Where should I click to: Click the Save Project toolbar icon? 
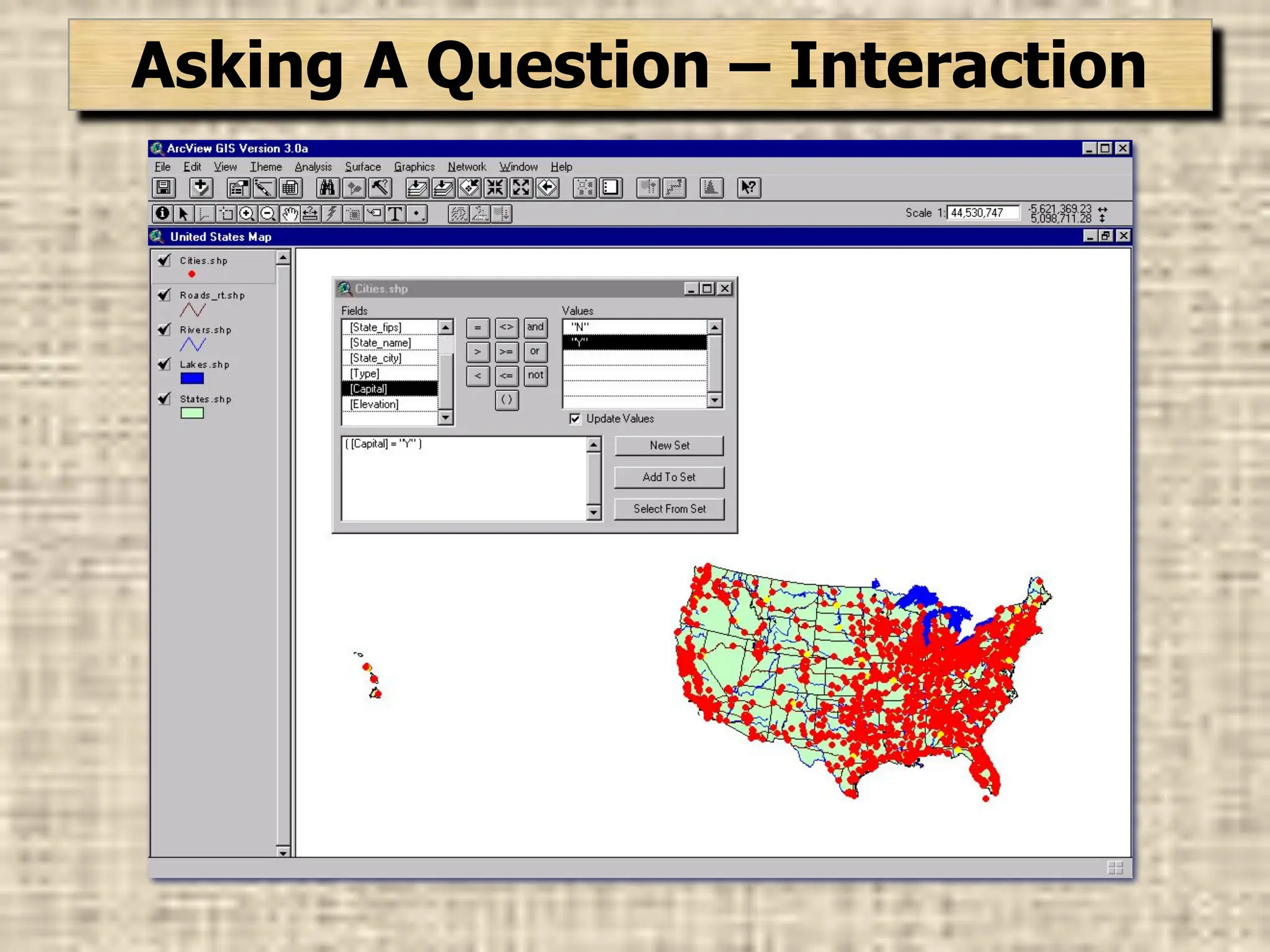pos(164,187)
